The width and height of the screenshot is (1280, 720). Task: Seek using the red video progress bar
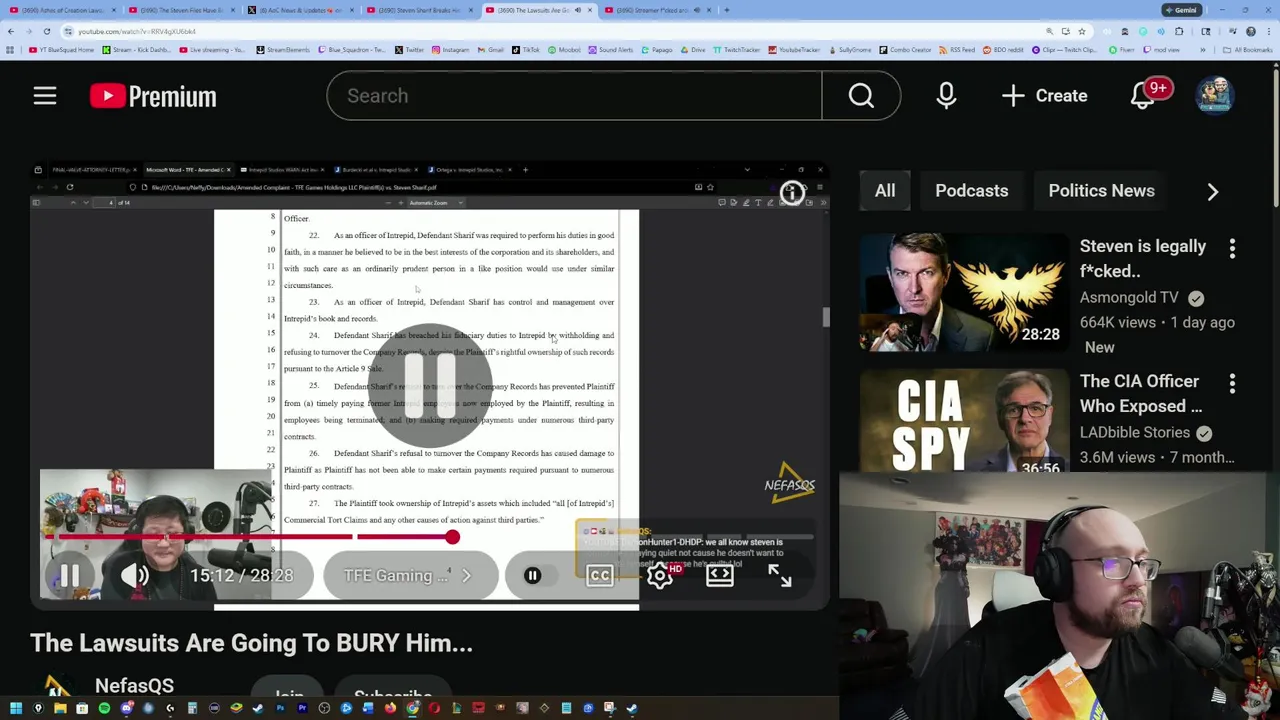point(430,537)
